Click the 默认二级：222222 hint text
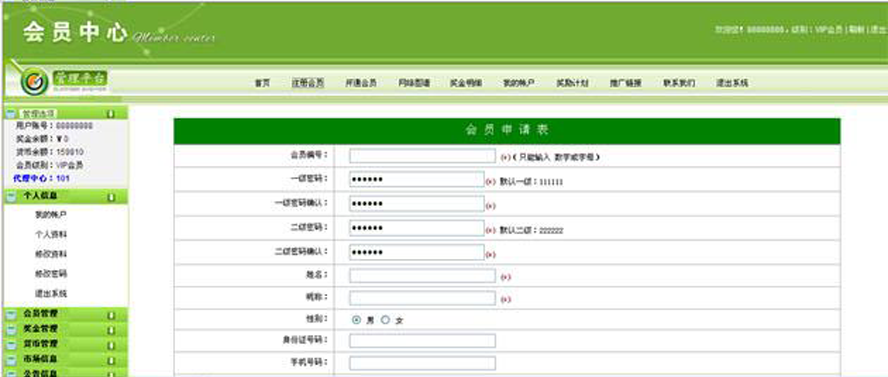The image size is (888, 377). click(x=531, y=230)
